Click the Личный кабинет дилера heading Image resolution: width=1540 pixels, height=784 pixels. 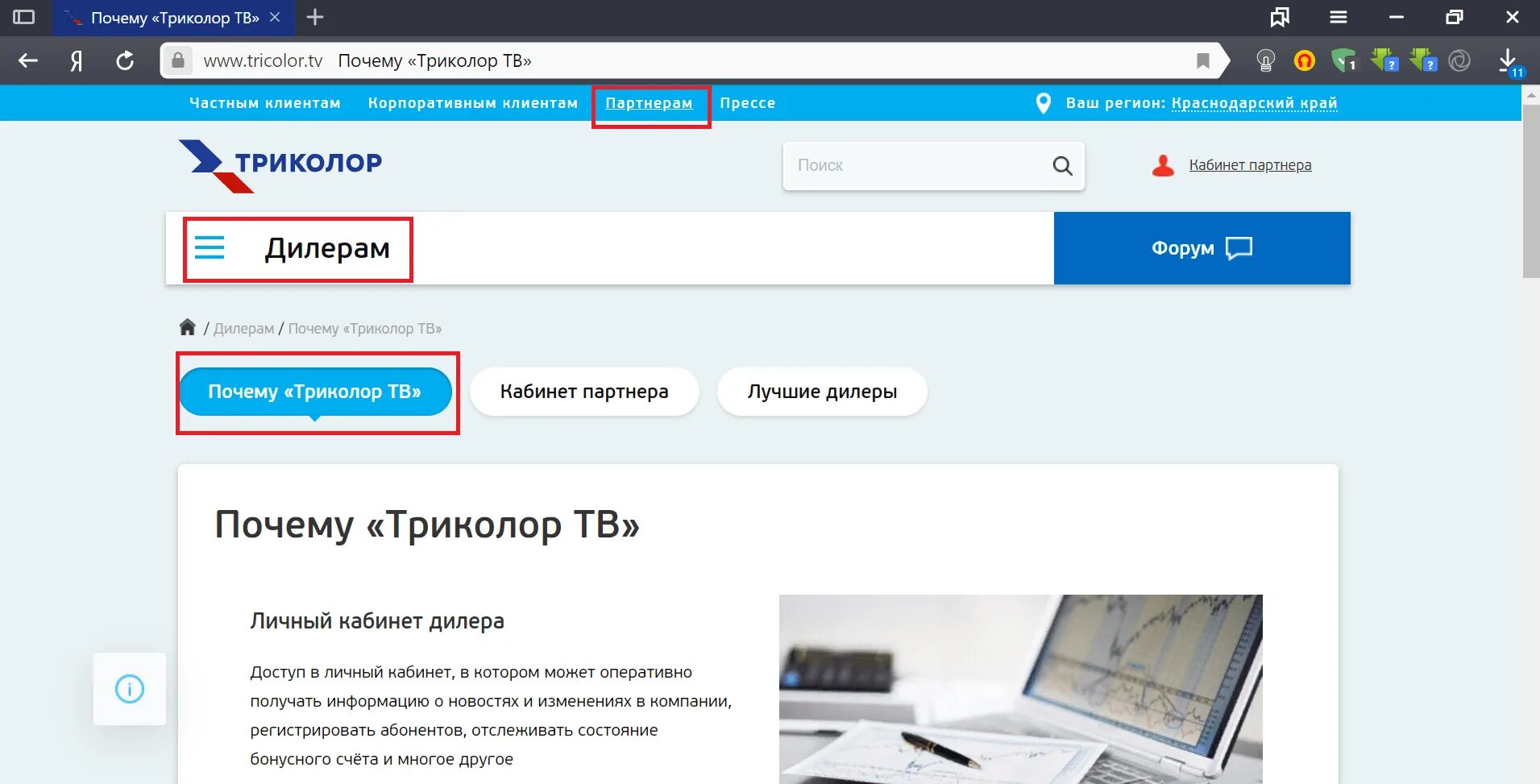377,621
